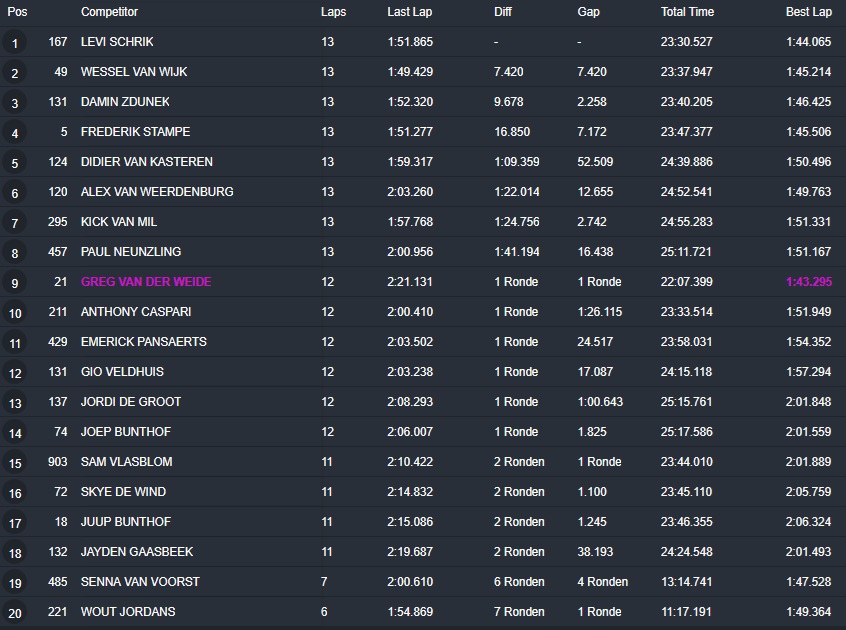Sort by the Laps column header
The height and width of the screenshot is (630, 846).
tap(333, 12)
